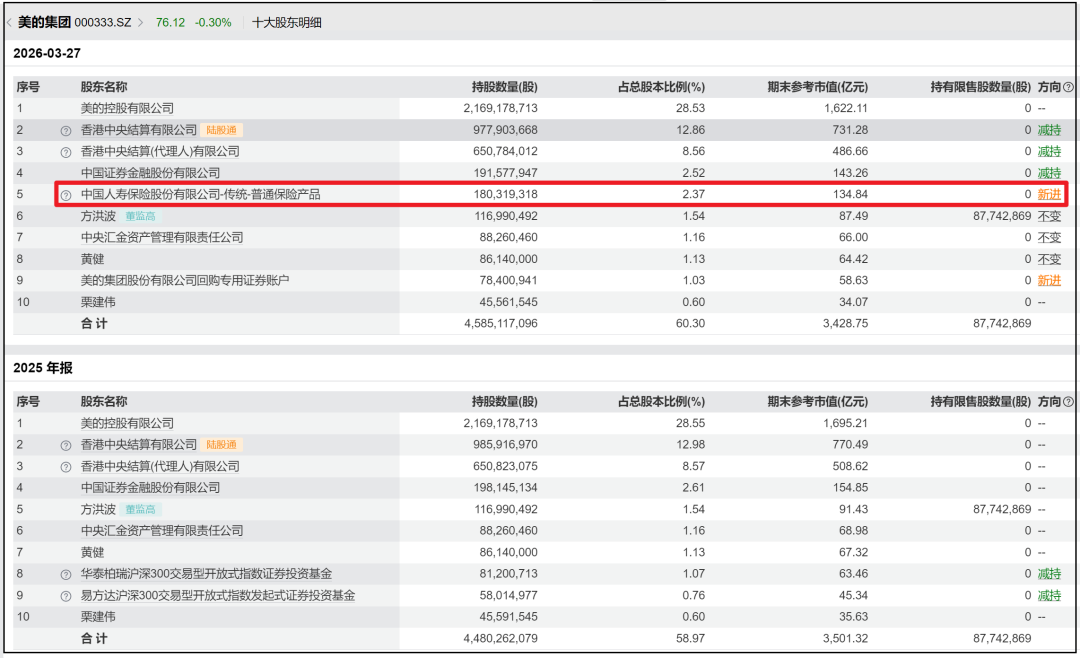Click the 董监高 tag in 2026-03-27 table
Screen dimensions: 1080x658
pyautogui.click(x=140, y=216)
